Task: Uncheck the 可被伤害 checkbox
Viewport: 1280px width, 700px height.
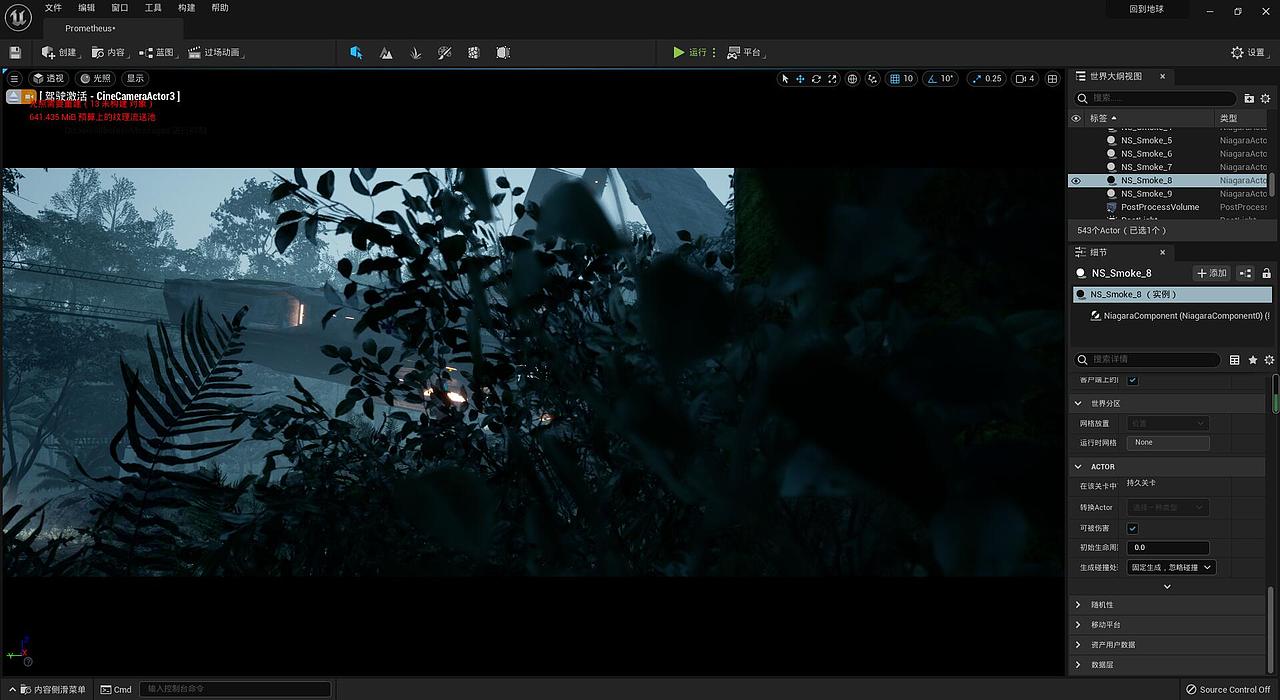Action: pos(1132,528)
